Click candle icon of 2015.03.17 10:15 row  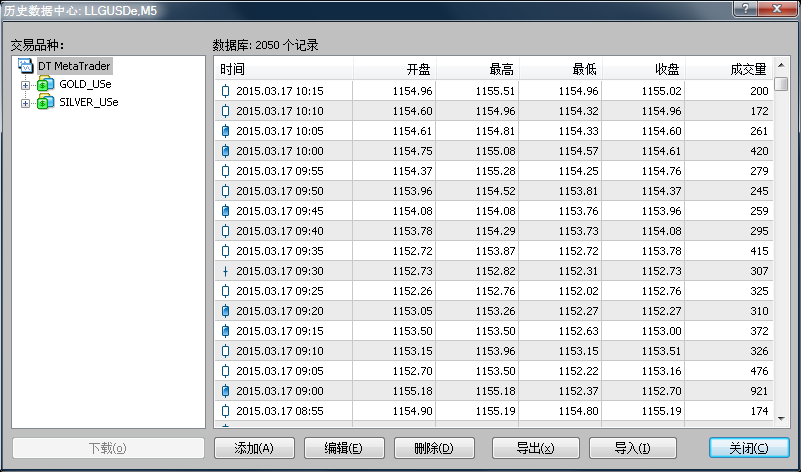pyautogui.click(x=225, y=91)
